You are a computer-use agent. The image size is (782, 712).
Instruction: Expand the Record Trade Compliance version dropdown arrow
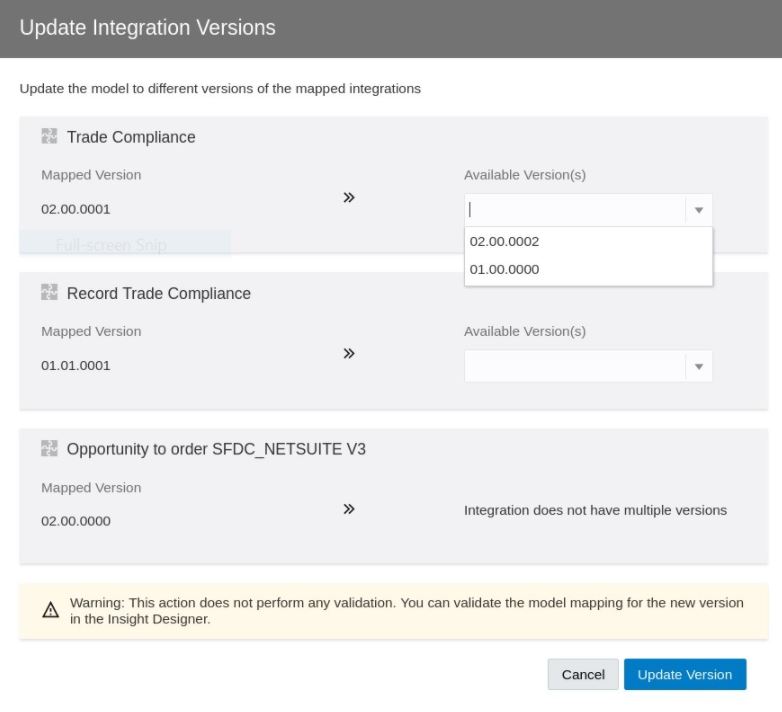pos(699,366)
